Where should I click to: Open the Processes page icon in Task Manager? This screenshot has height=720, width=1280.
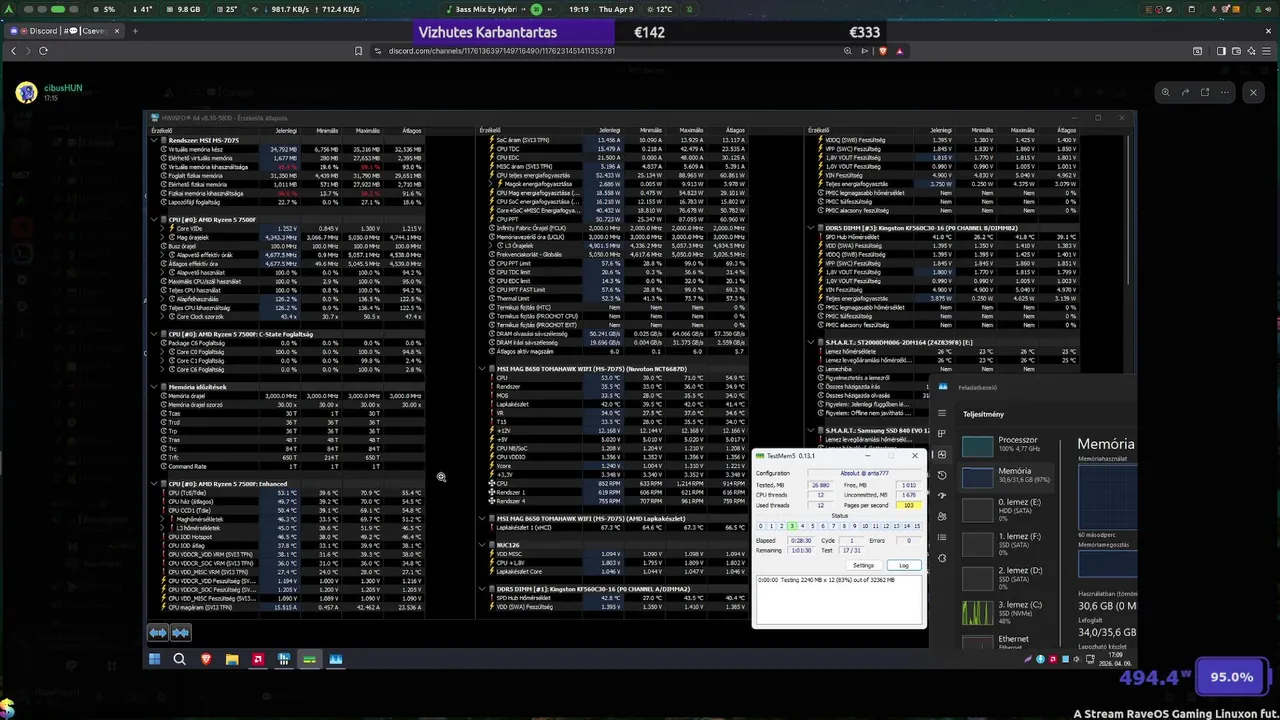942,434
